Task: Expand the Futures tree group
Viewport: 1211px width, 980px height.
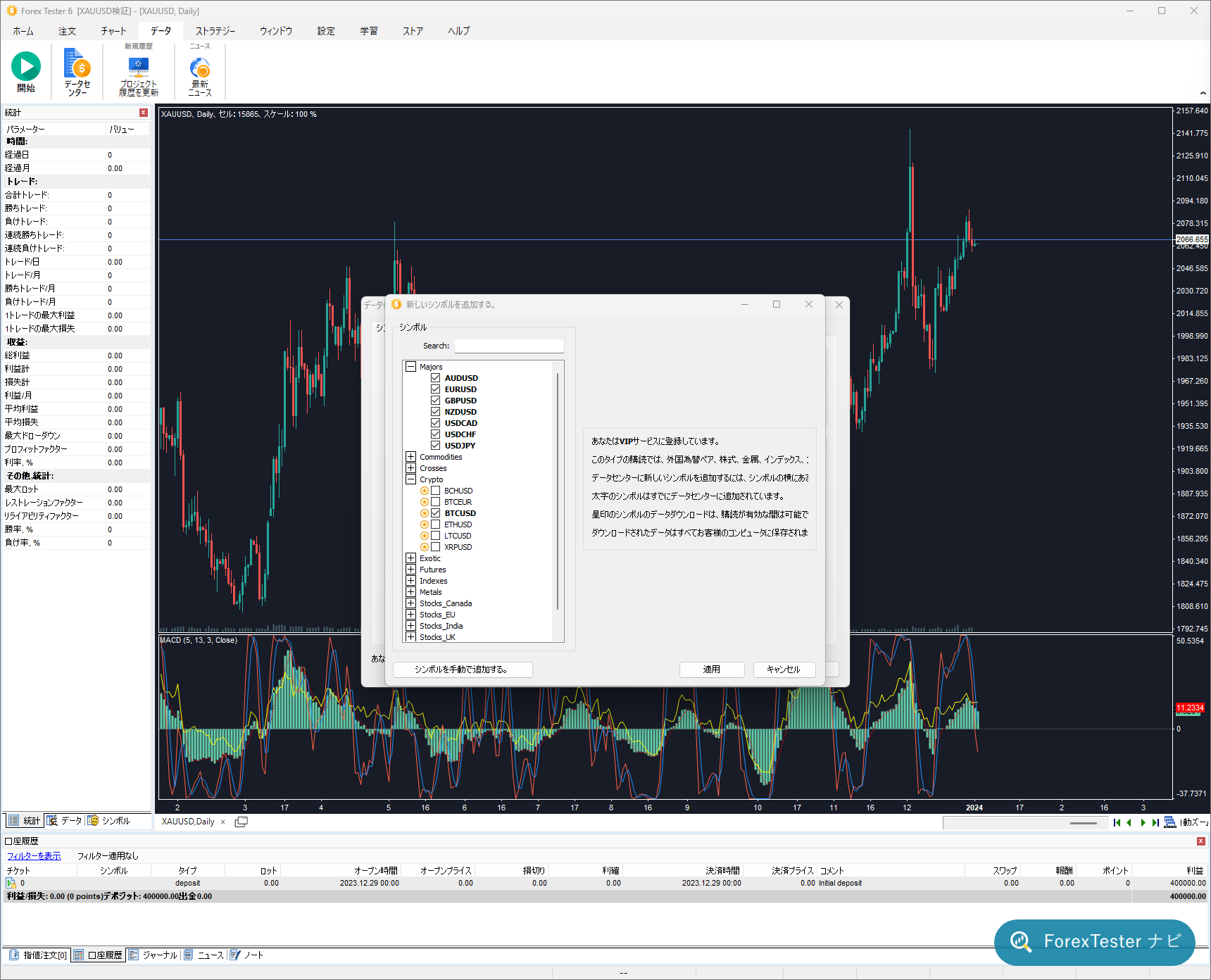Action: (411, 570)
